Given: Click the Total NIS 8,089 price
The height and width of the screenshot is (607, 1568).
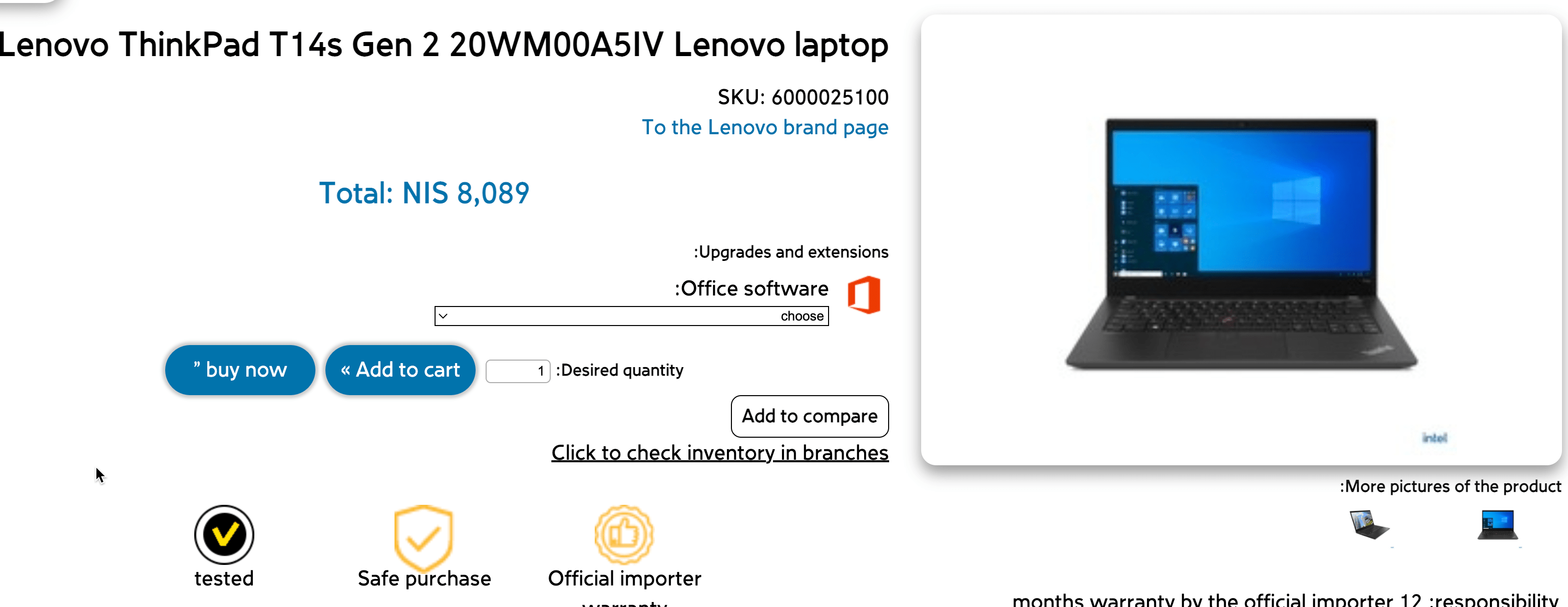Looking at the screenshot, I should point(424,193).
